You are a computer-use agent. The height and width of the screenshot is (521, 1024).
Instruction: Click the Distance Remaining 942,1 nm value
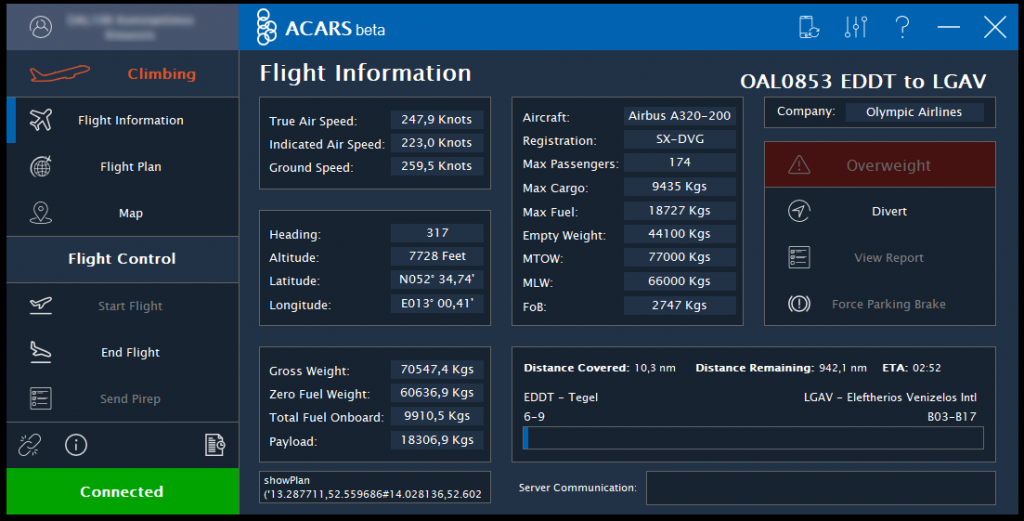[842, 368]
